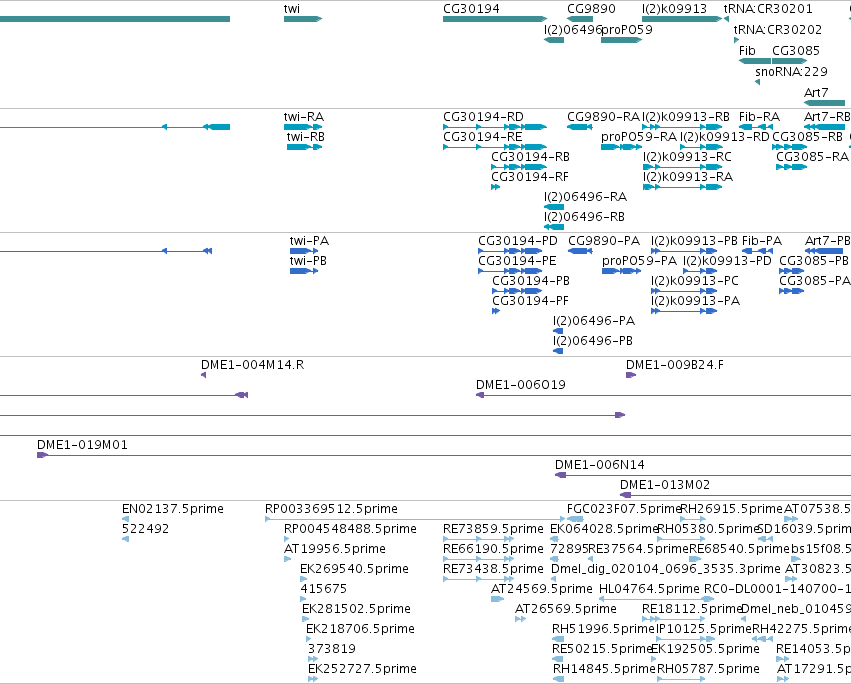Click the HL04764.5prime EST label
The width and height of the screenshot is (851, 684).
649,589
